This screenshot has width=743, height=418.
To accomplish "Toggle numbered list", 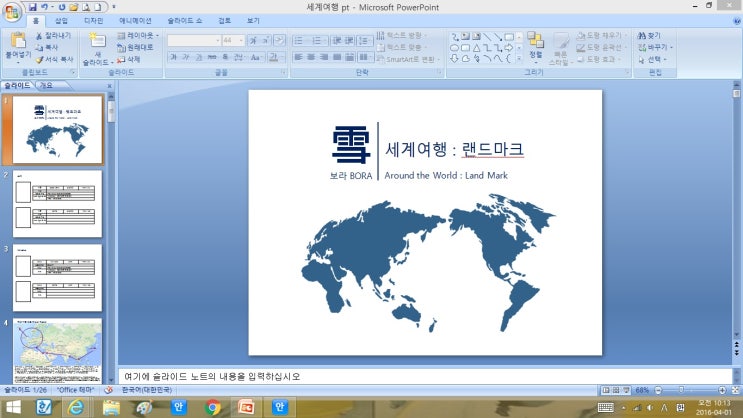I will [x=319, y=40].
